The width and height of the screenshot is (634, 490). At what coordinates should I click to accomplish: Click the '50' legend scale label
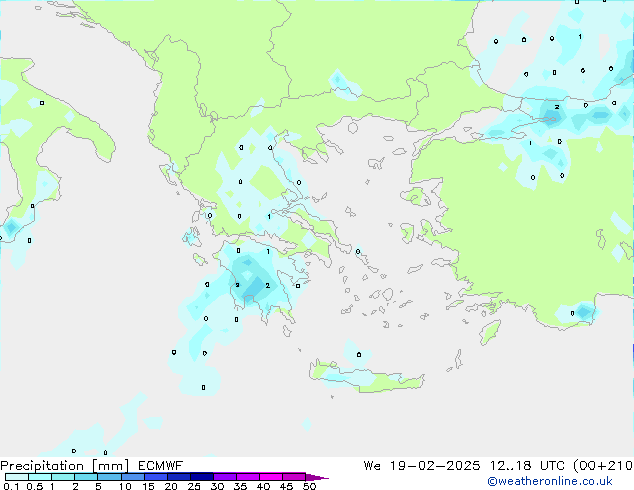[x=309, y=486]
